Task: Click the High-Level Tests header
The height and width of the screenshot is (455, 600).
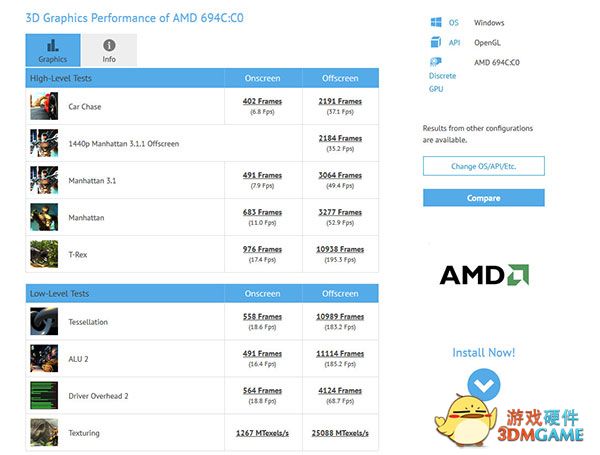Action: pos(61,78)
